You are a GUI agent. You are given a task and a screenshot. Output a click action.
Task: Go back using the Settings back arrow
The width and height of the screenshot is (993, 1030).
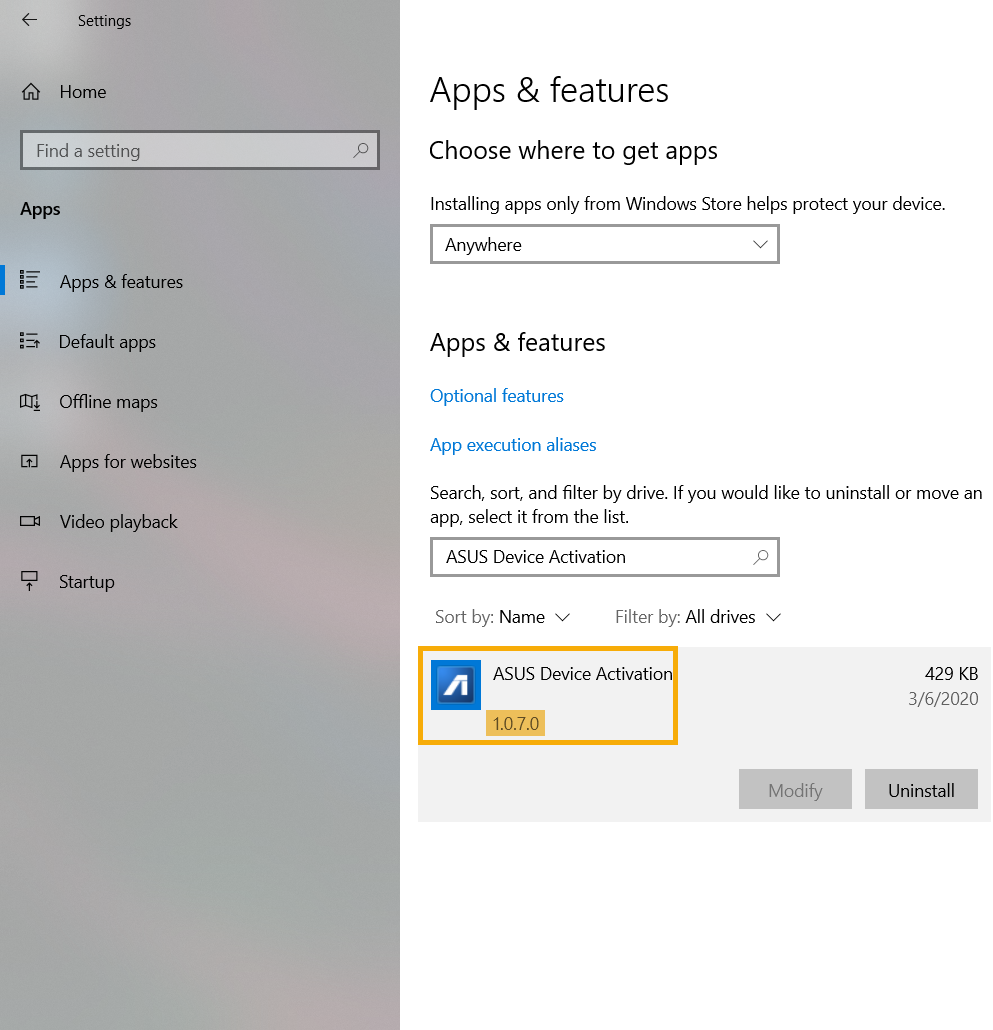(x=30, y=20)
